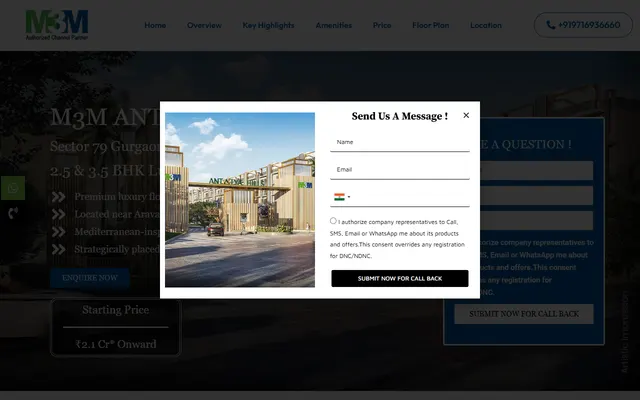This screenshot has width=640, height=400.
Task: Go to the Amenities section
Action: pos(333,25)
